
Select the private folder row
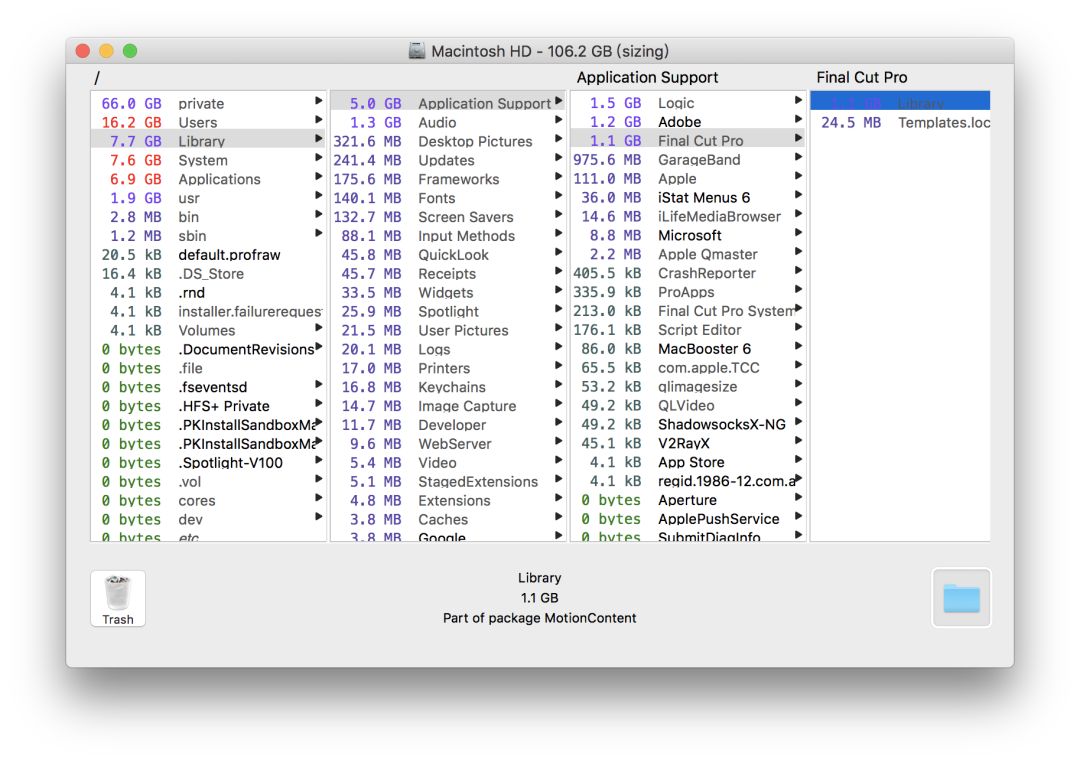click(209, 103)
